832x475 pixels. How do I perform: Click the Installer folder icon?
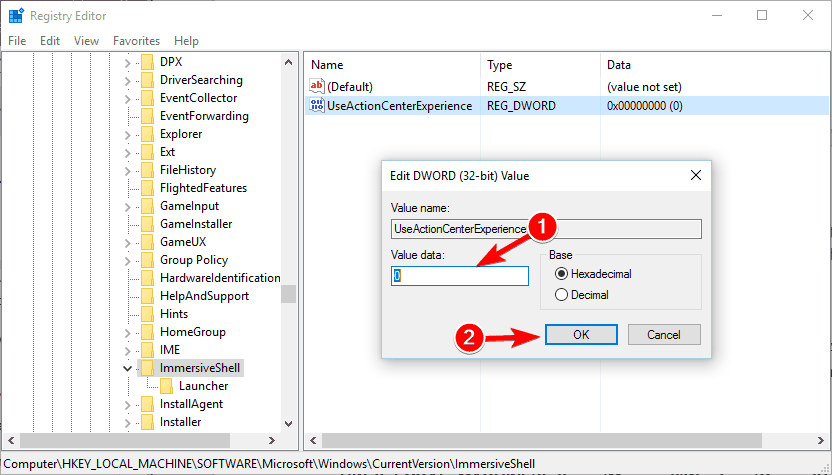click(148, 422)
